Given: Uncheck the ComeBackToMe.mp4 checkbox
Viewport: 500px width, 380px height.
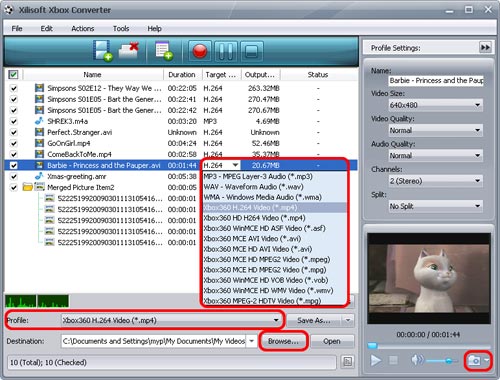Looking at the screenshot, I should tap(14, 154).
